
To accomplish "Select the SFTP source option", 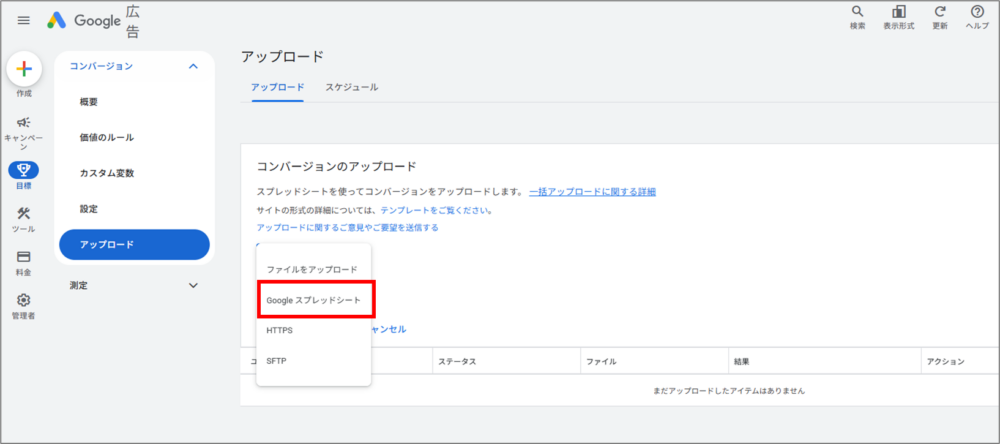I will pos(277,360).
